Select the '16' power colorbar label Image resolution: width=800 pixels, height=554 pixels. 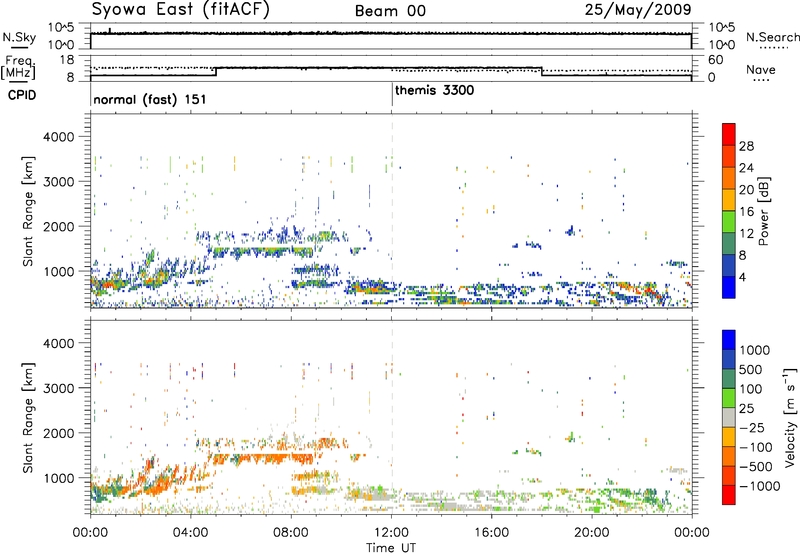[x=746, y=212]
